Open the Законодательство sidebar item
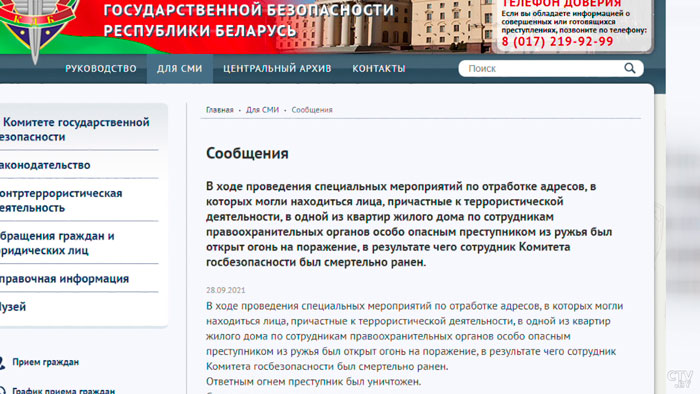 coord(45,165)
